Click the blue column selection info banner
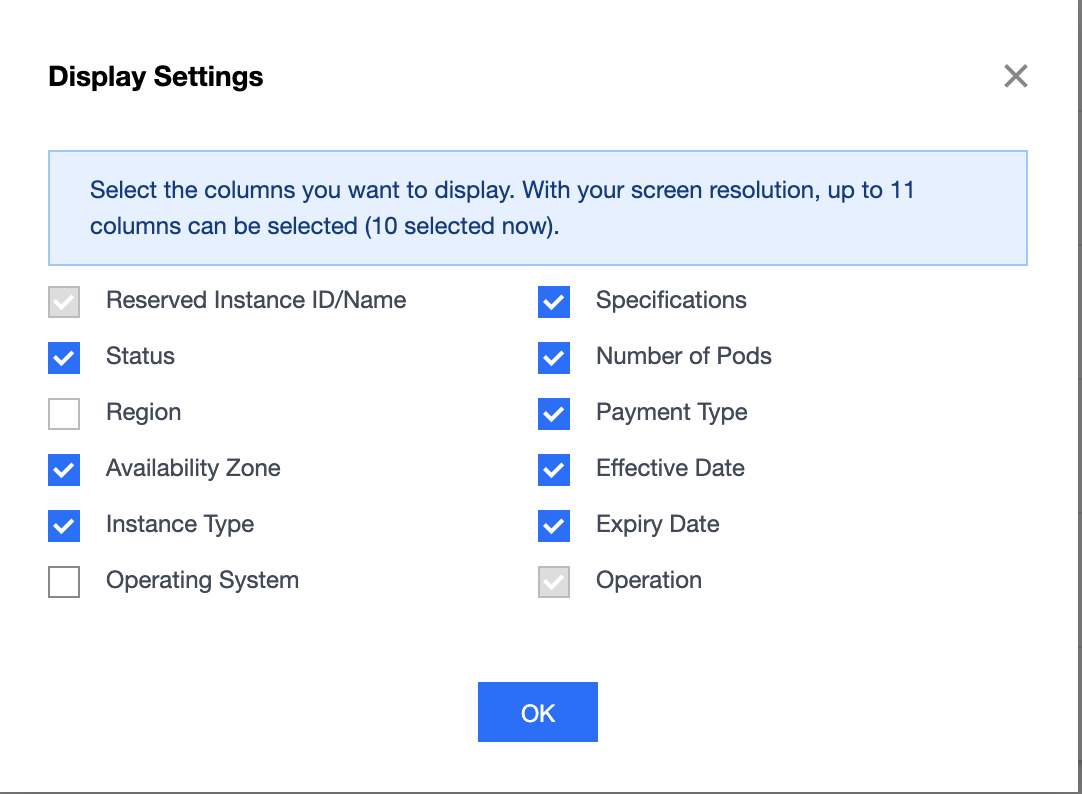Viewport: 1082px width, 794px height. tap(537, 208)
